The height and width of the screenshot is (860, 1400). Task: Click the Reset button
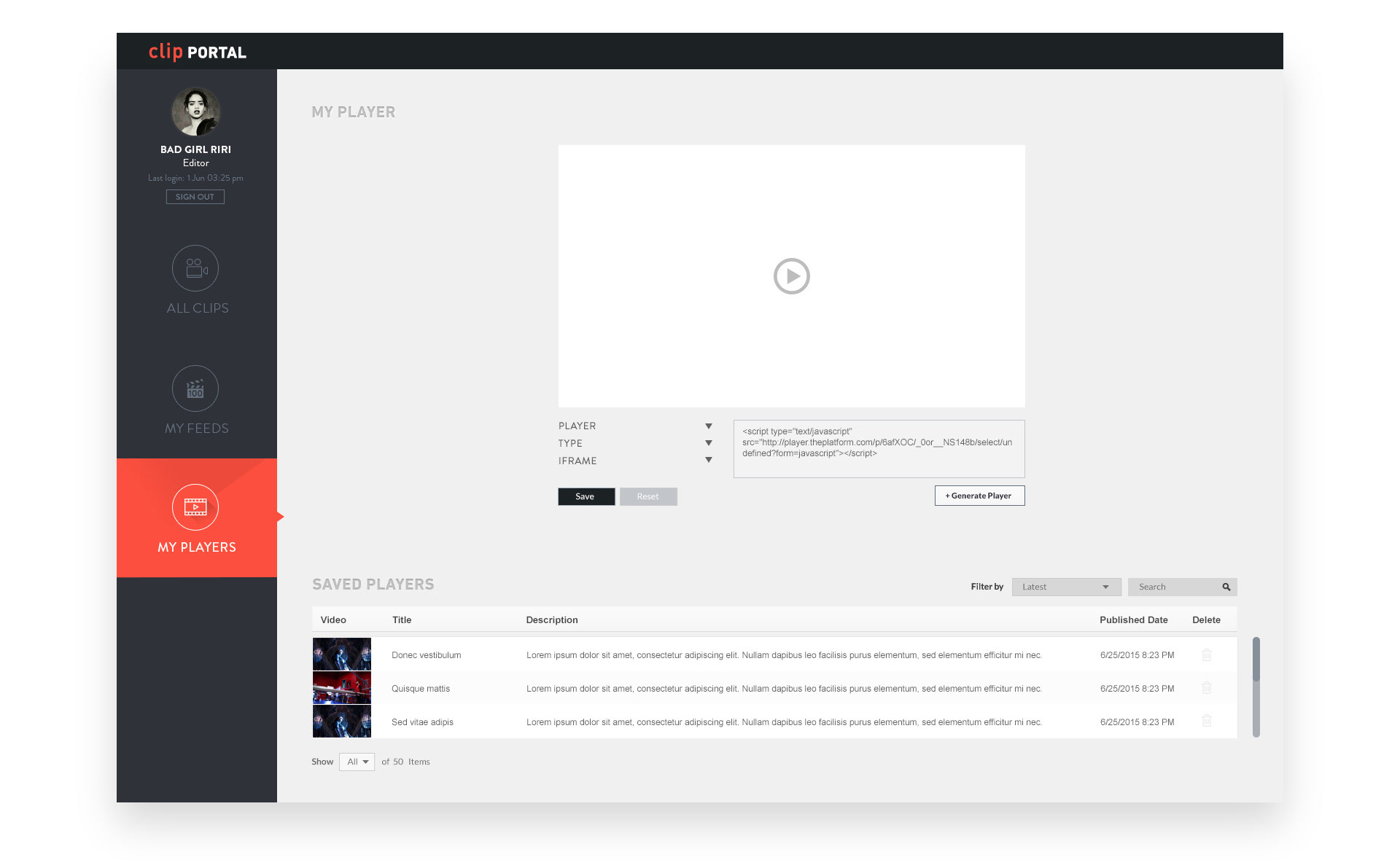(648, 496)
